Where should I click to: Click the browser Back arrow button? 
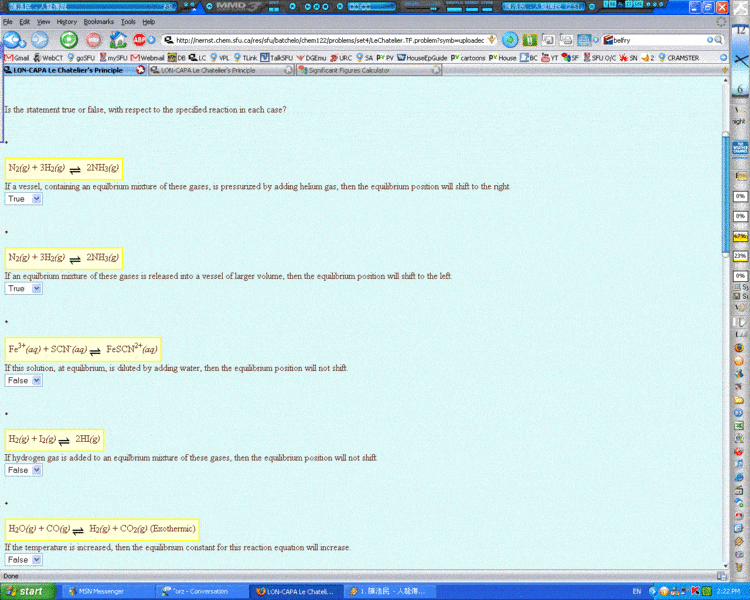[x=12, y=40]
